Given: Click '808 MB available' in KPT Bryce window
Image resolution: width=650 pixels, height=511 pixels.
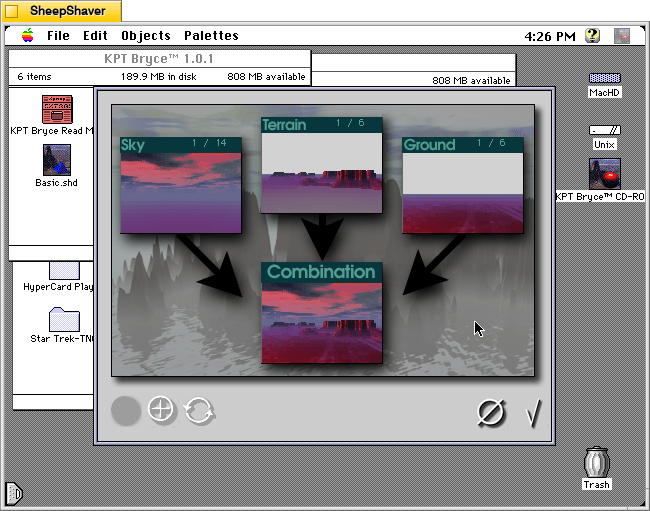Looking at the screenshot, I should [266, 77].
